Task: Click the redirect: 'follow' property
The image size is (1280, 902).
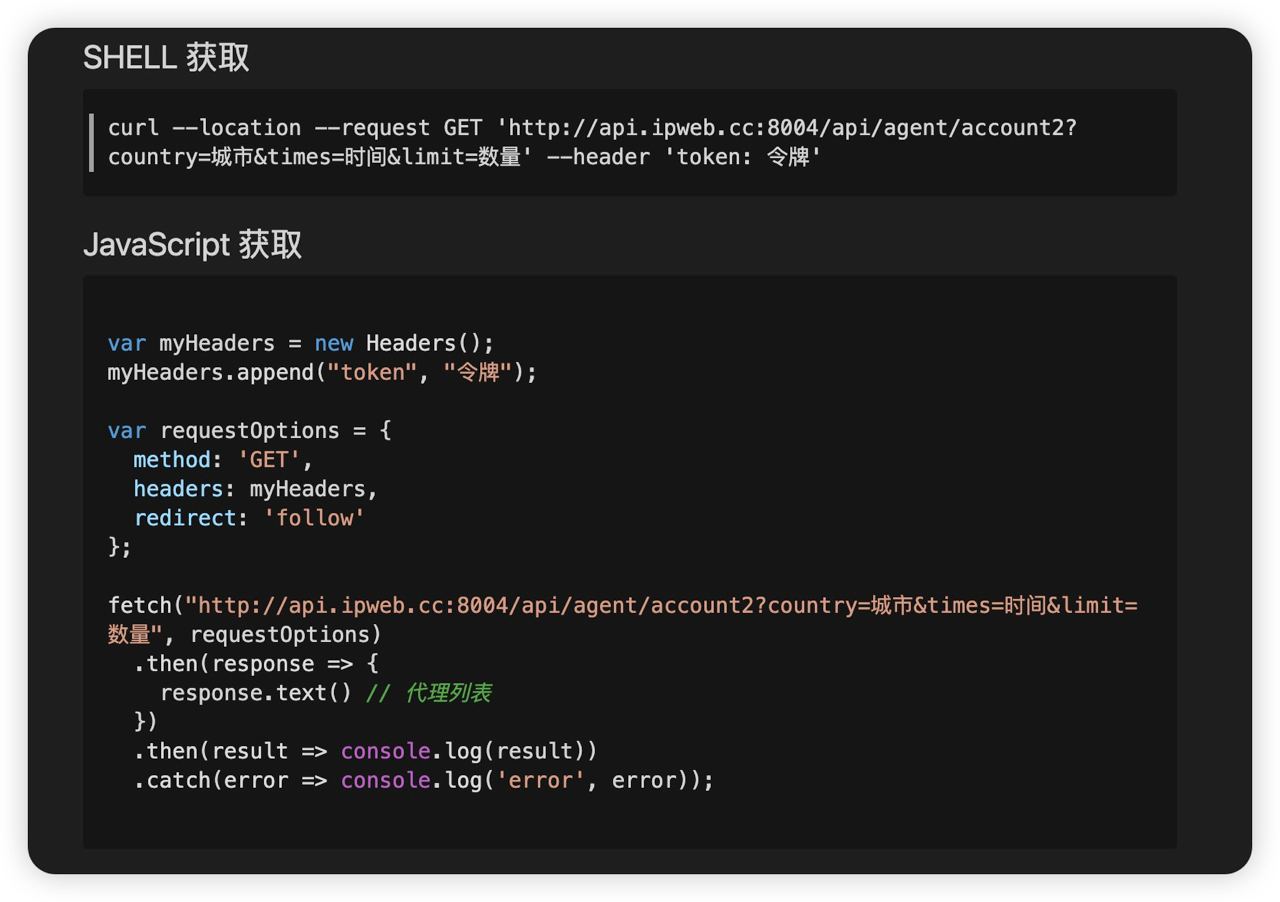Action: [x=249, y=518]
